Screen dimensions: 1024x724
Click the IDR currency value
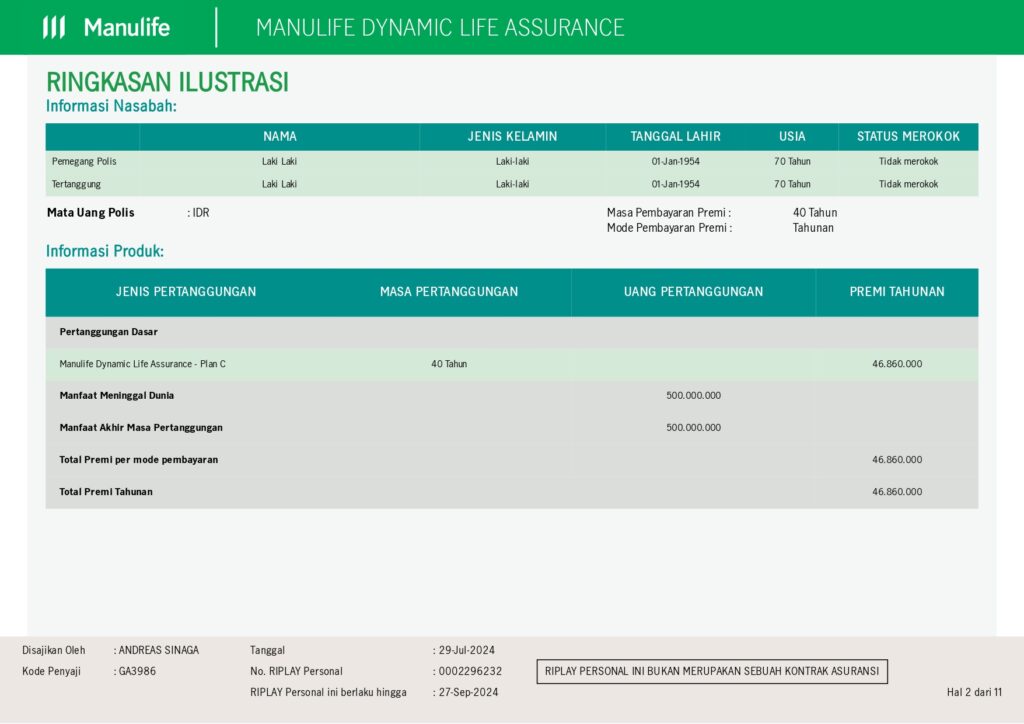[x=200, y=213]
